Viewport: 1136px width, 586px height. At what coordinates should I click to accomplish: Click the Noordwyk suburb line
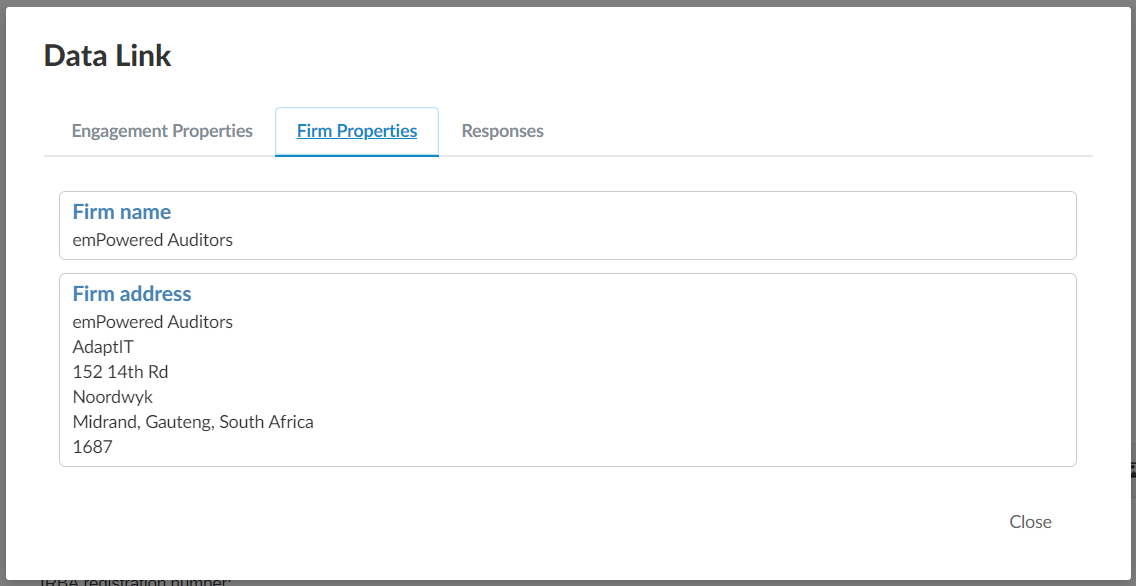[x=113, y=397]
